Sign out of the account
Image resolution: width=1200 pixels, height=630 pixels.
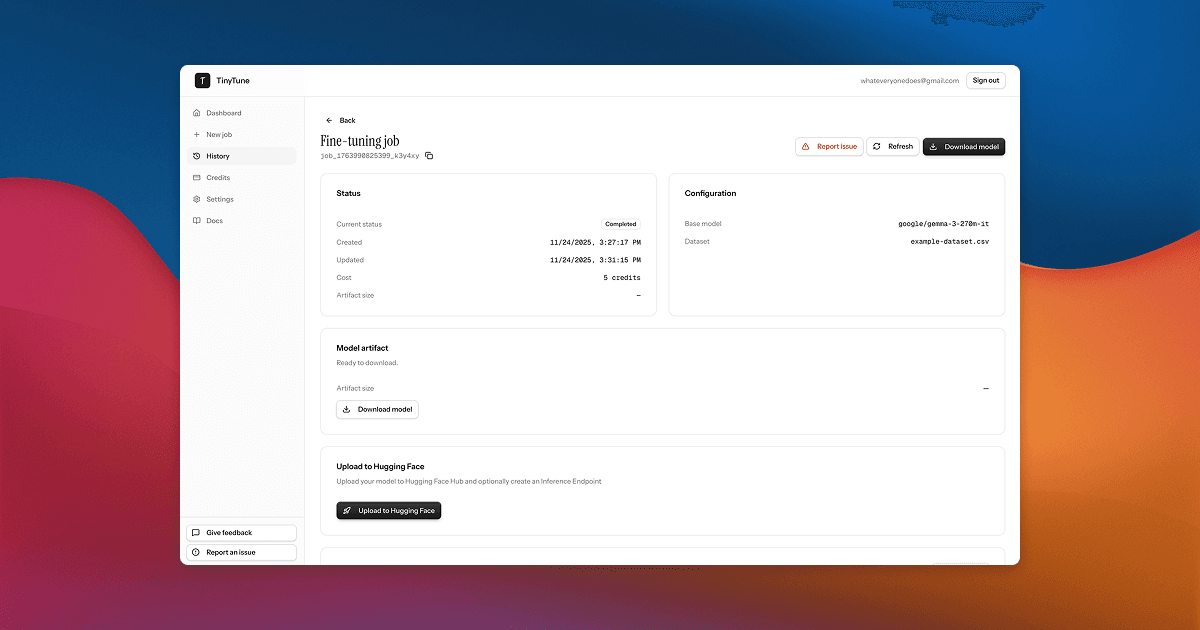tap(985, 81)
